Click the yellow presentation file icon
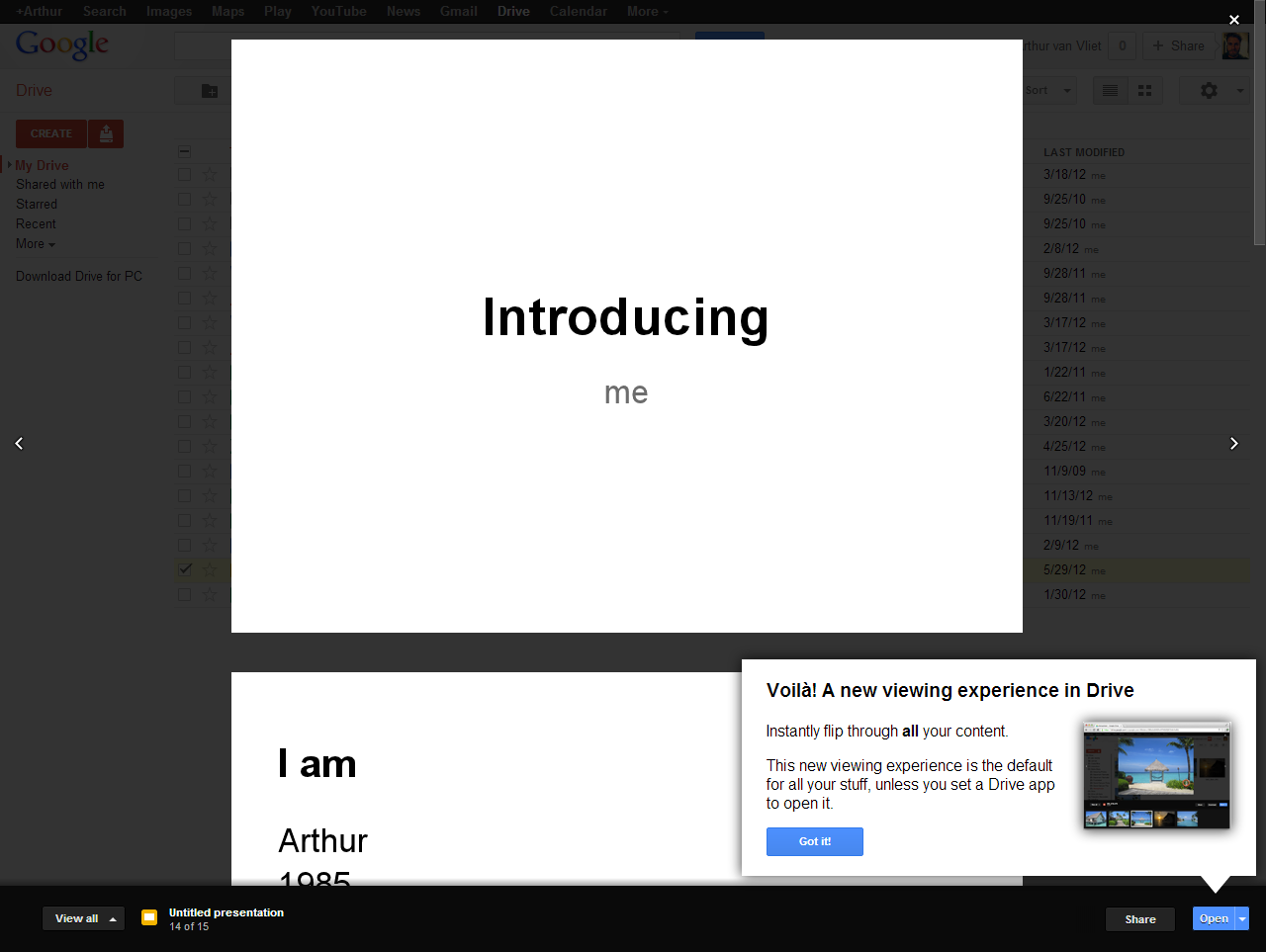This screenshot has width=1266, height=952. click(x=149, y=917)
